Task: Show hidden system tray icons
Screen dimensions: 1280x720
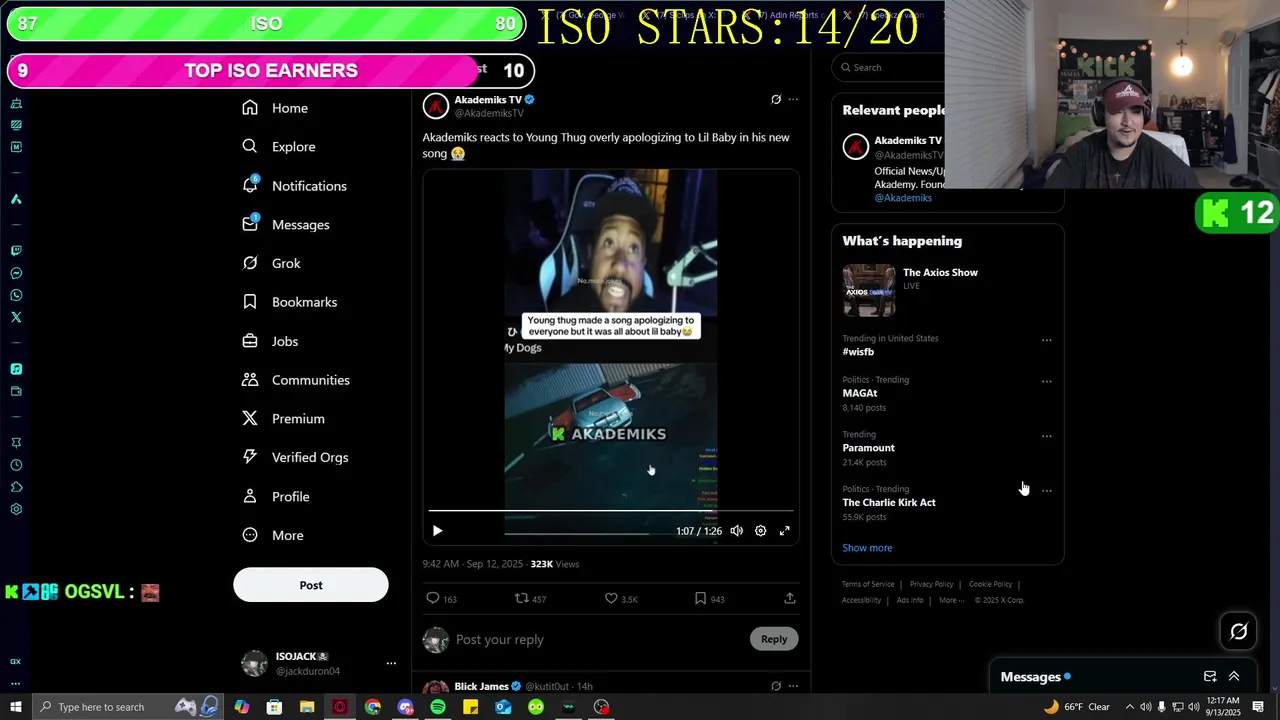Action: (1128, 707)
